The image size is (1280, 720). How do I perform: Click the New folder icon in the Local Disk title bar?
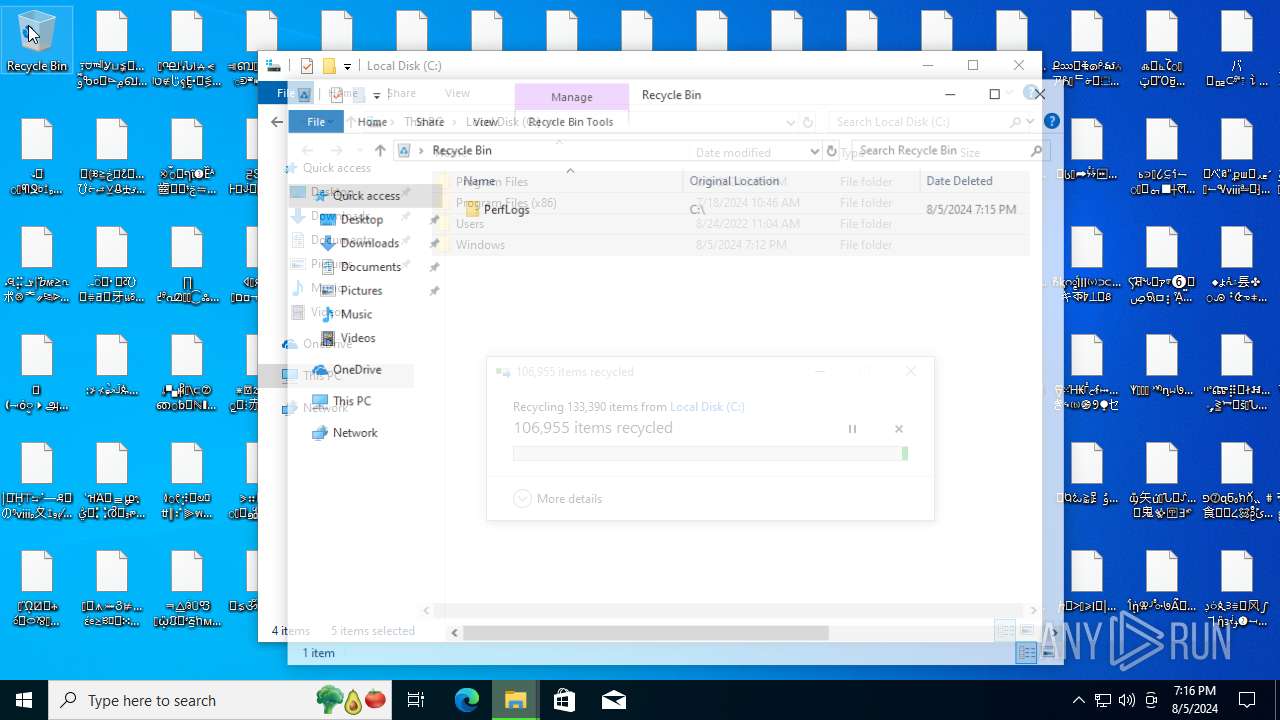click(328, 66)
